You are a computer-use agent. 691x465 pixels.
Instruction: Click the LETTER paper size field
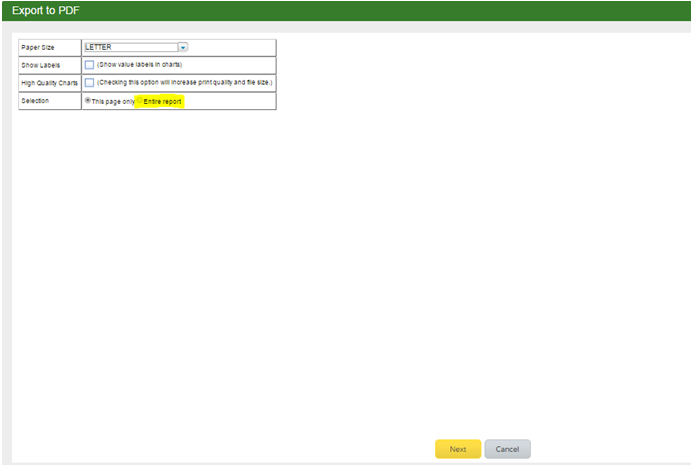coord(131,47)
